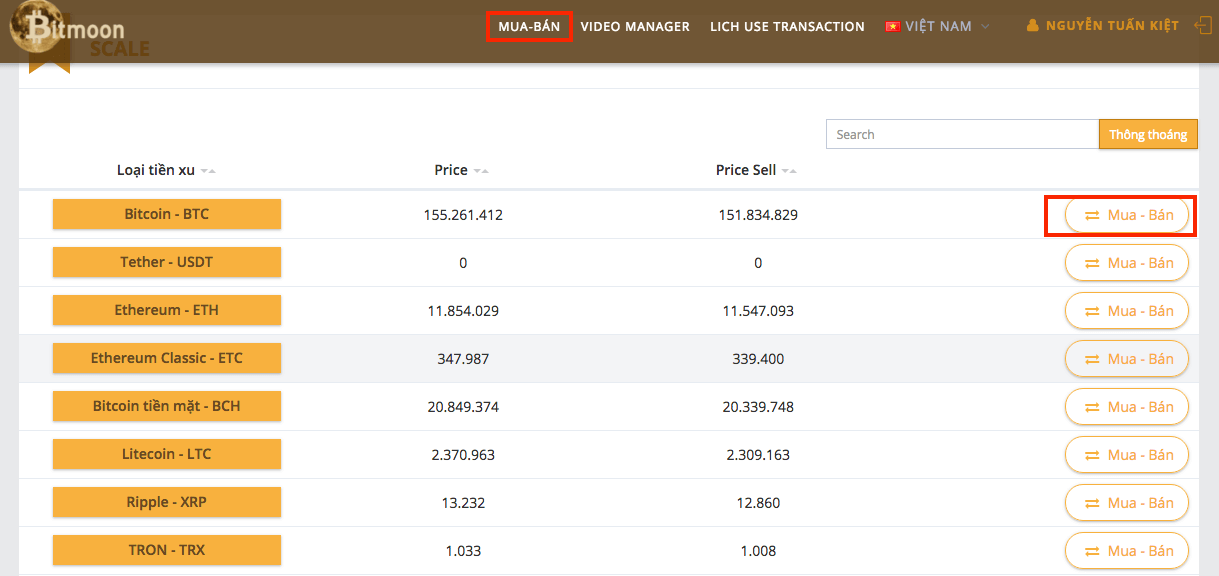Click Litecoin price 2.370.963
Image resolution: width=1219 pixels, height=576 pixels.
point(463,455)
